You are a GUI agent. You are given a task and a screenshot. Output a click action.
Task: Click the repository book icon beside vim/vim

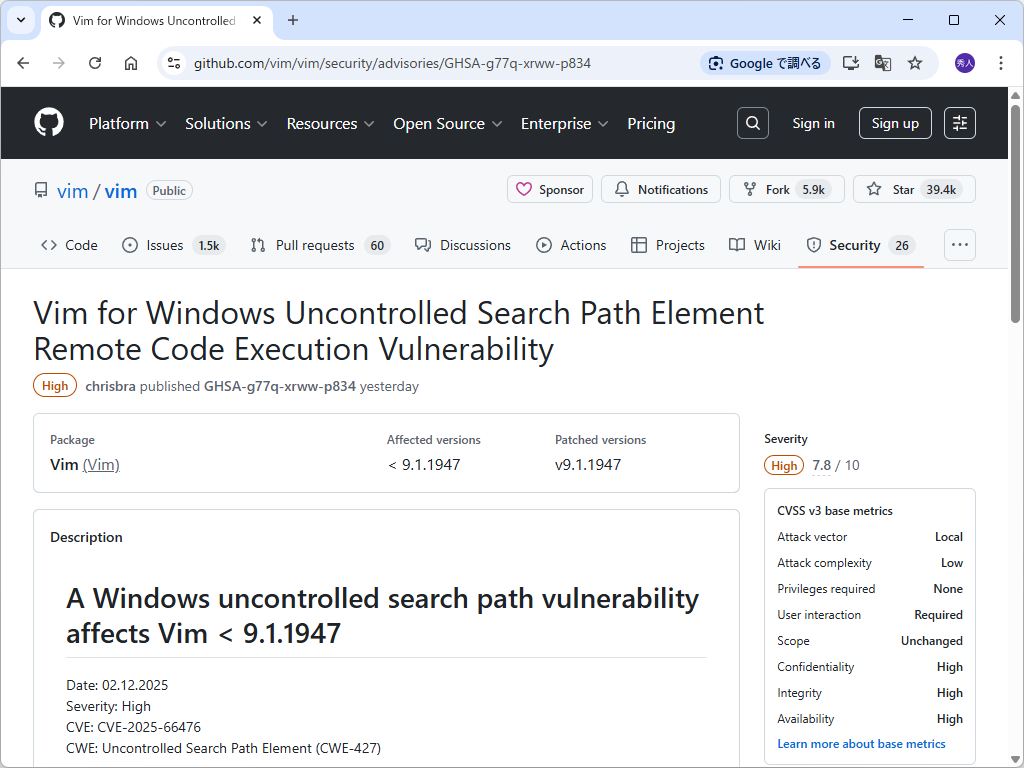(40, 189)
